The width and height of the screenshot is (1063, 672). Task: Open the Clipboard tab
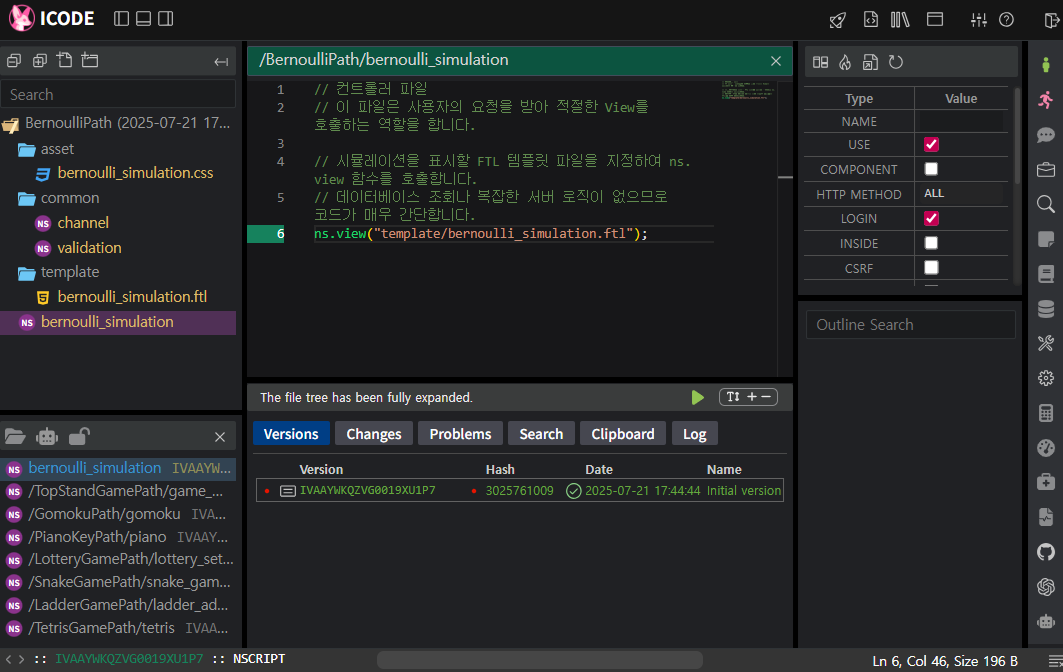coord(622,434)
